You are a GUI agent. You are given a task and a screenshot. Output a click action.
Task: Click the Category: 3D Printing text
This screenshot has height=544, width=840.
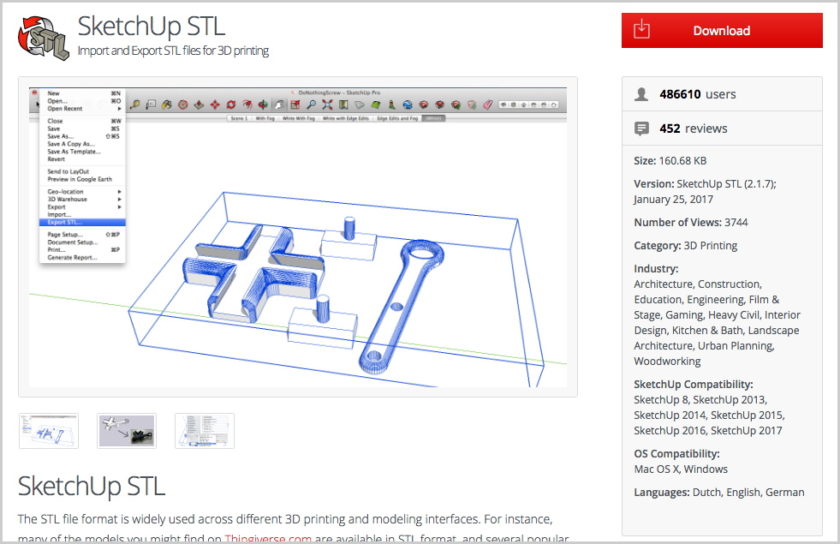(685, 245)
